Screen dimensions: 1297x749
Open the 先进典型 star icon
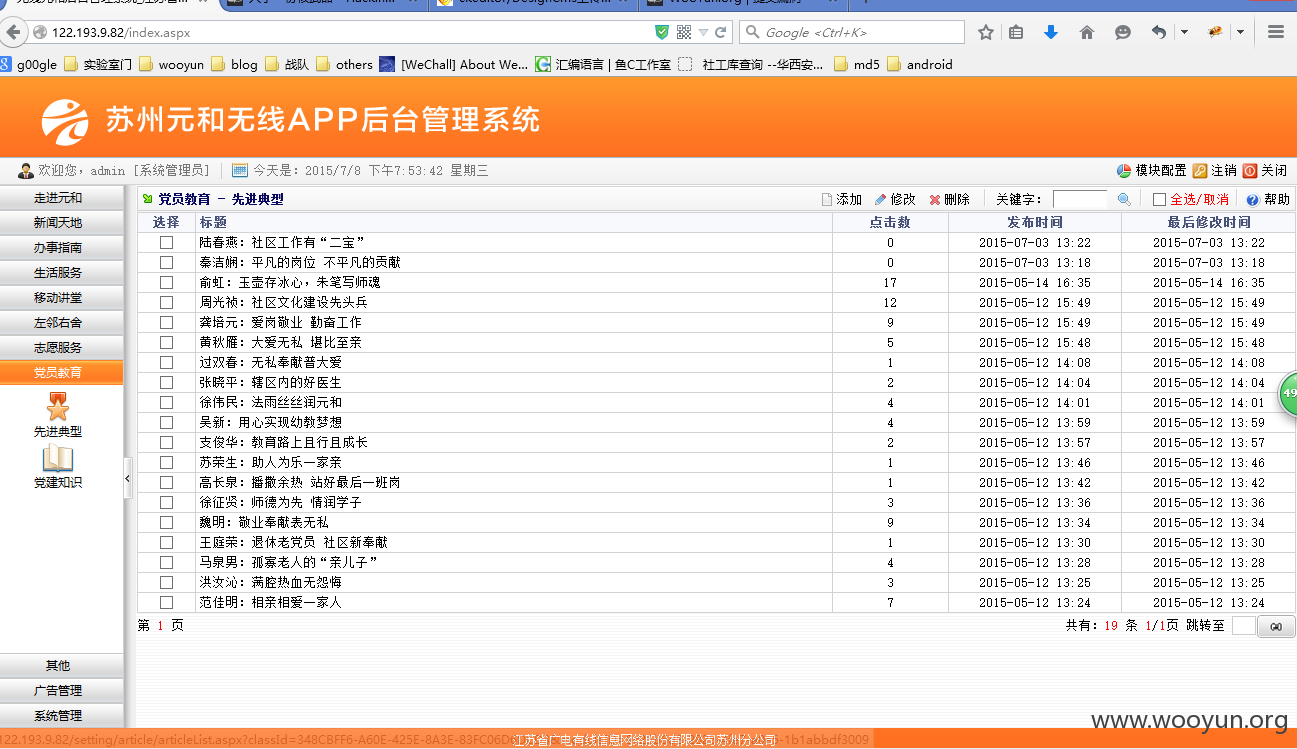pos(58,406)
